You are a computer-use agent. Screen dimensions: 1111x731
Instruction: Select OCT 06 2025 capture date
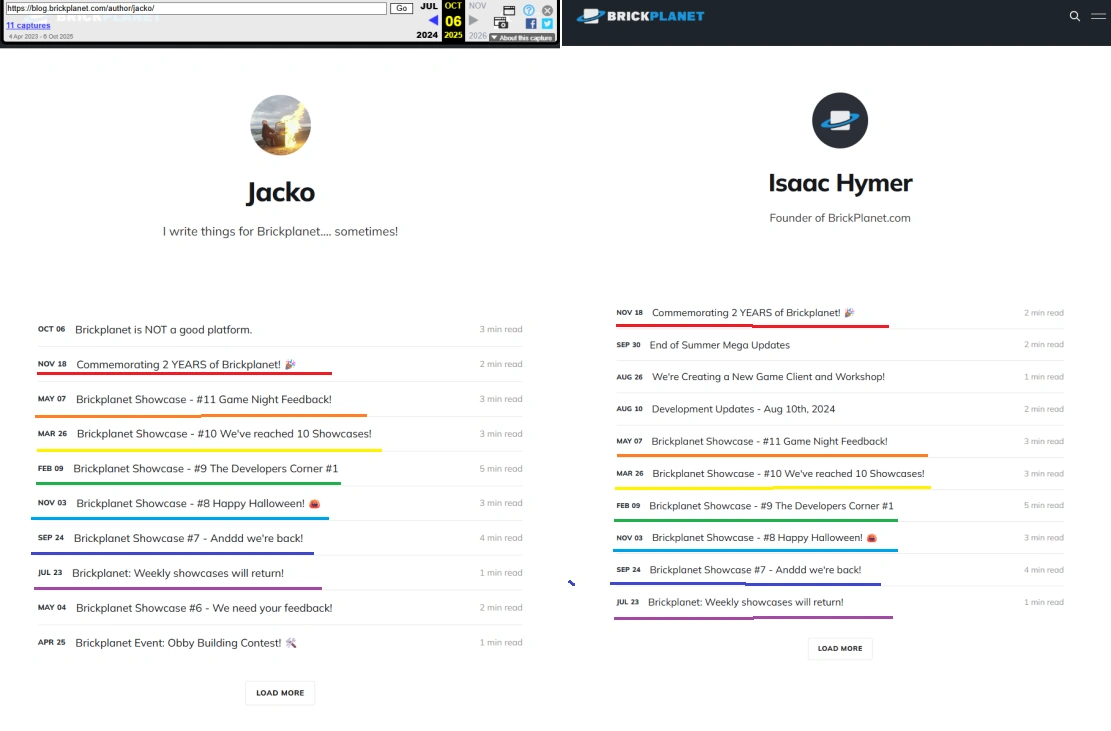pos(453,21)
